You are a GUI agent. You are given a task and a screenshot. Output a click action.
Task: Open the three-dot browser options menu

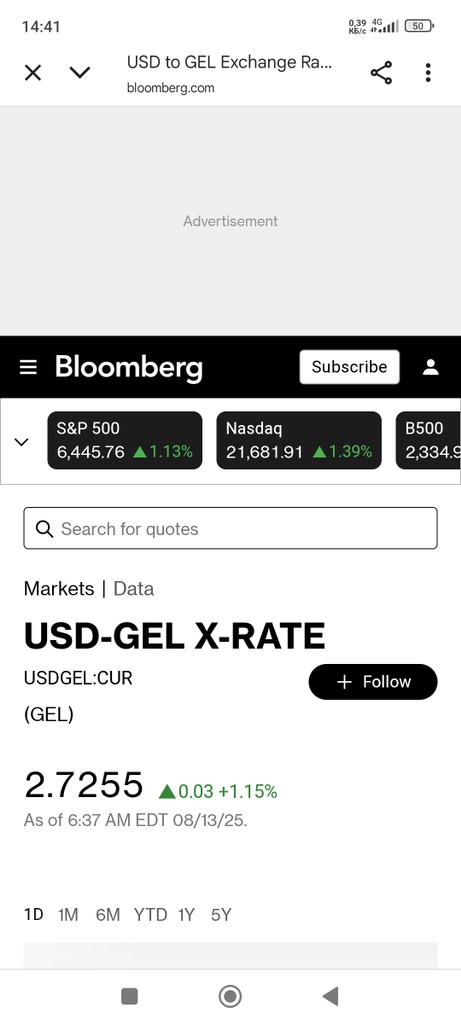coord(428,72)
